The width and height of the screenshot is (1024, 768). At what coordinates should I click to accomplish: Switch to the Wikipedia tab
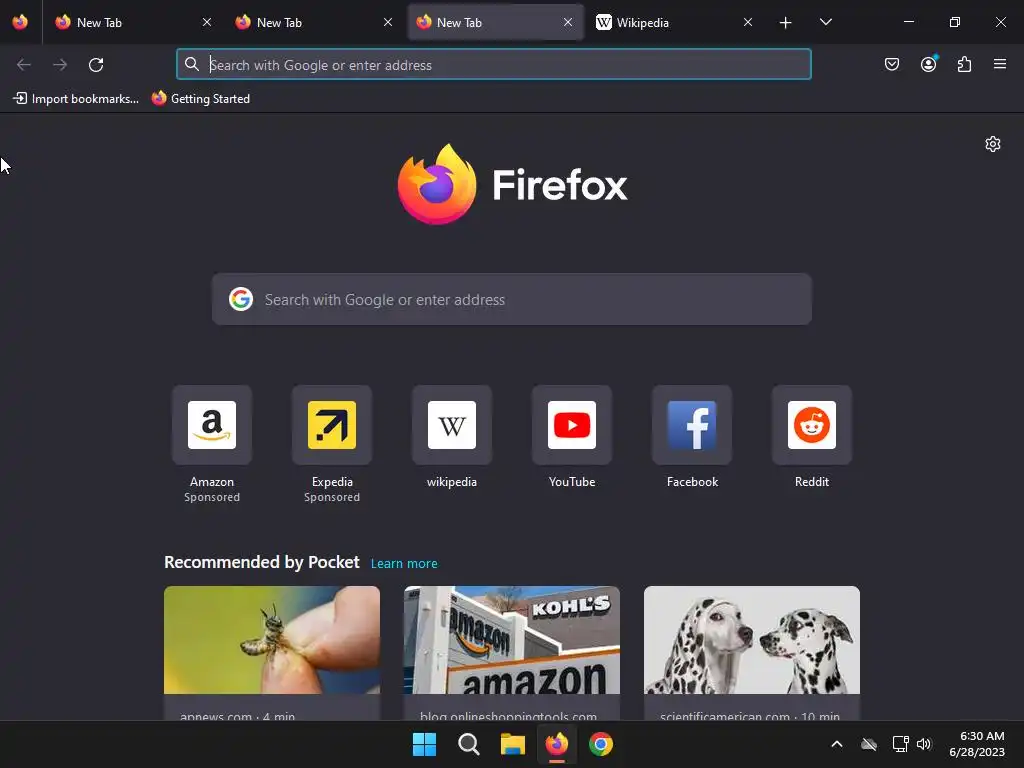675,22
